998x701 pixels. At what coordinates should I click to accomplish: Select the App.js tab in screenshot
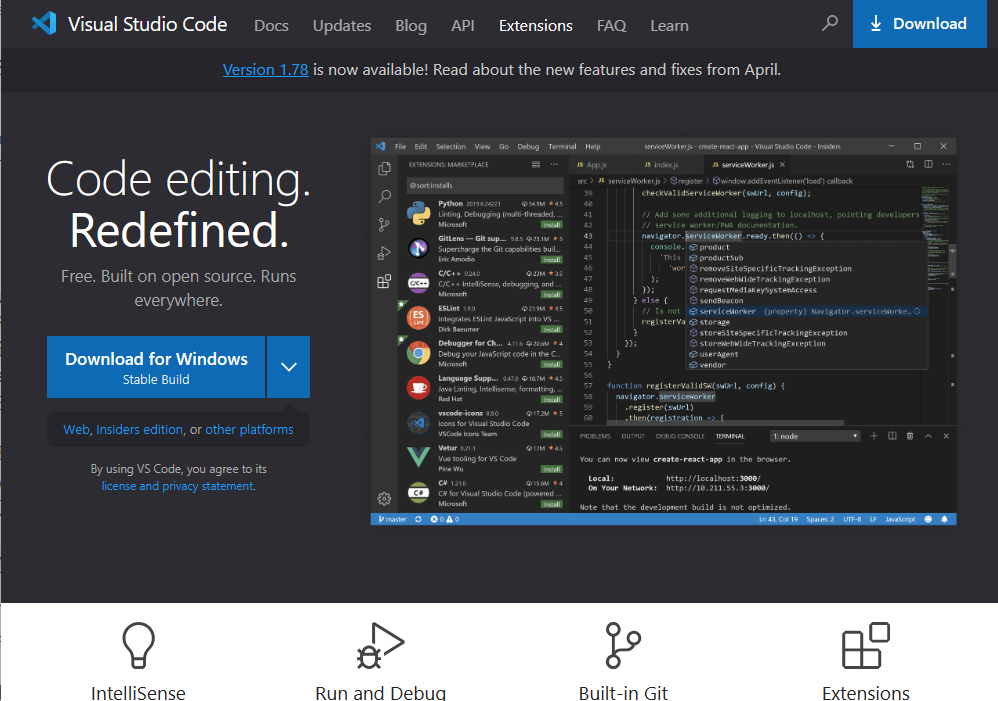592,165
